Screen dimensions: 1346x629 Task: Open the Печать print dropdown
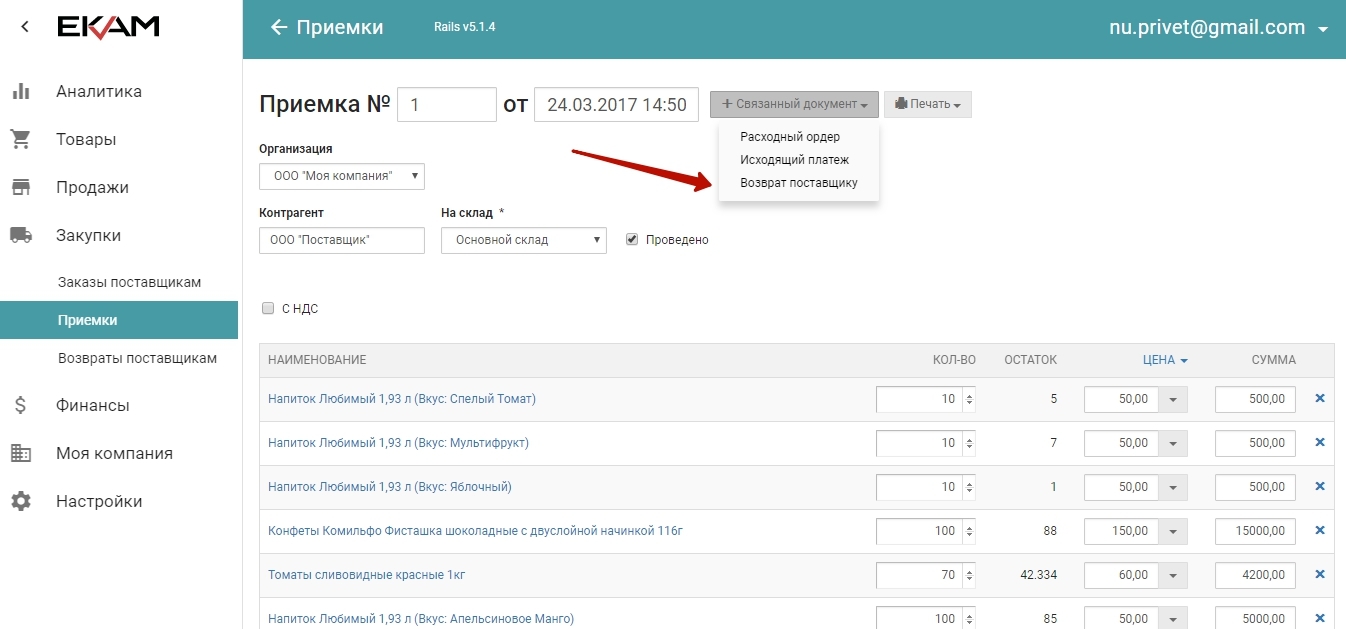click(x=927, y=104)
